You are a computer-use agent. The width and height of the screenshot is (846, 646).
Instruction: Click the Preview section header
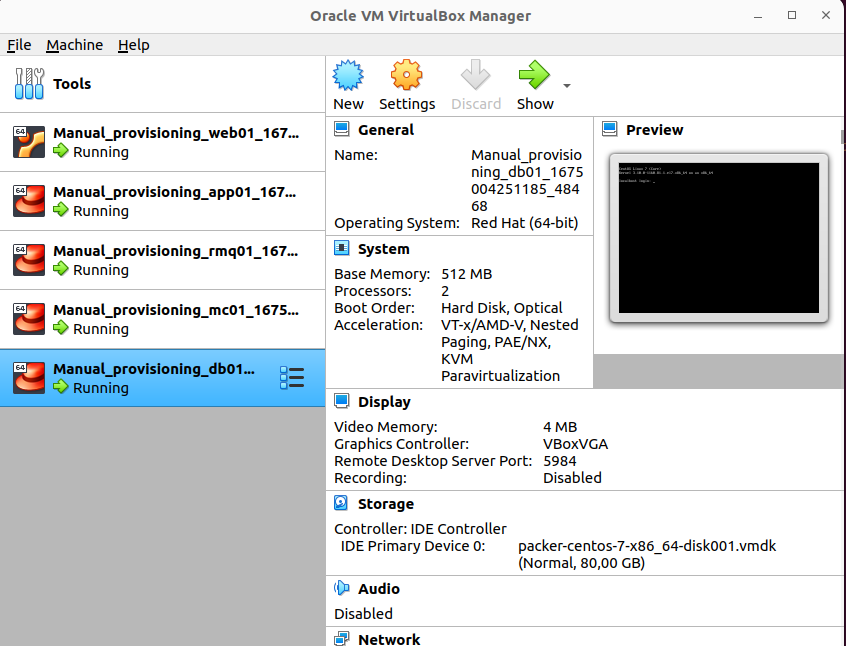click(654, 130)
